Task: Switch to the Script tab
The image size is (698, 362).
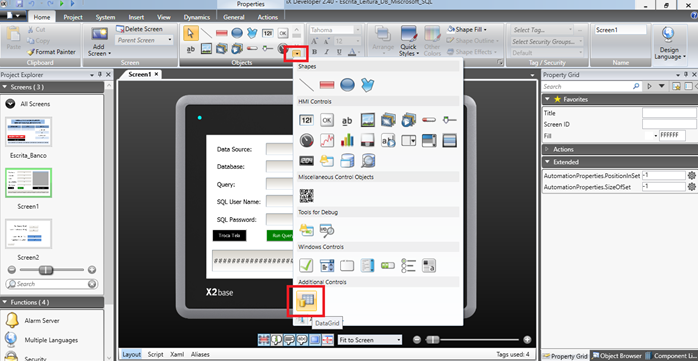Action: [x=155, y=354]
